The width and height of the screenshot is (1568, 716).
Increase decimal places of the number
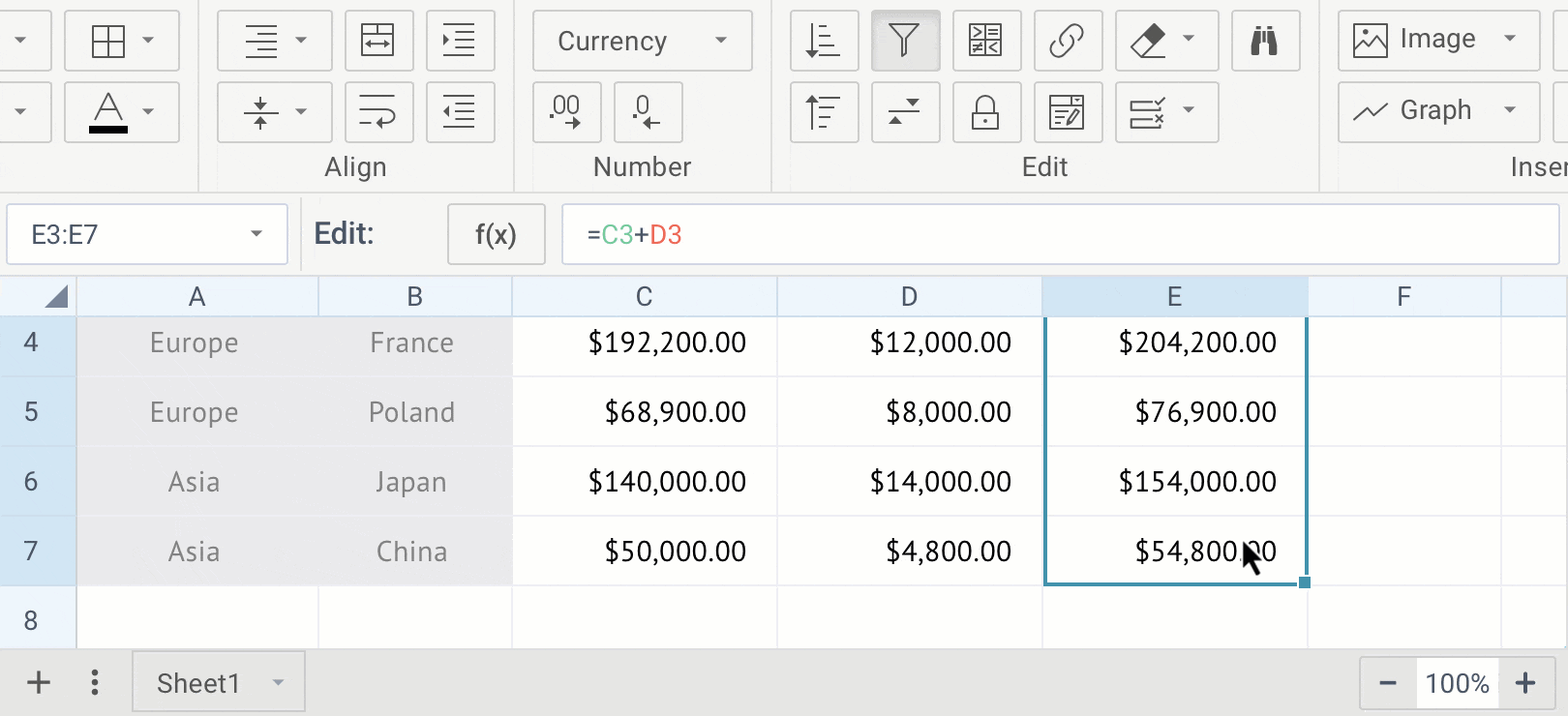[566, 112]
